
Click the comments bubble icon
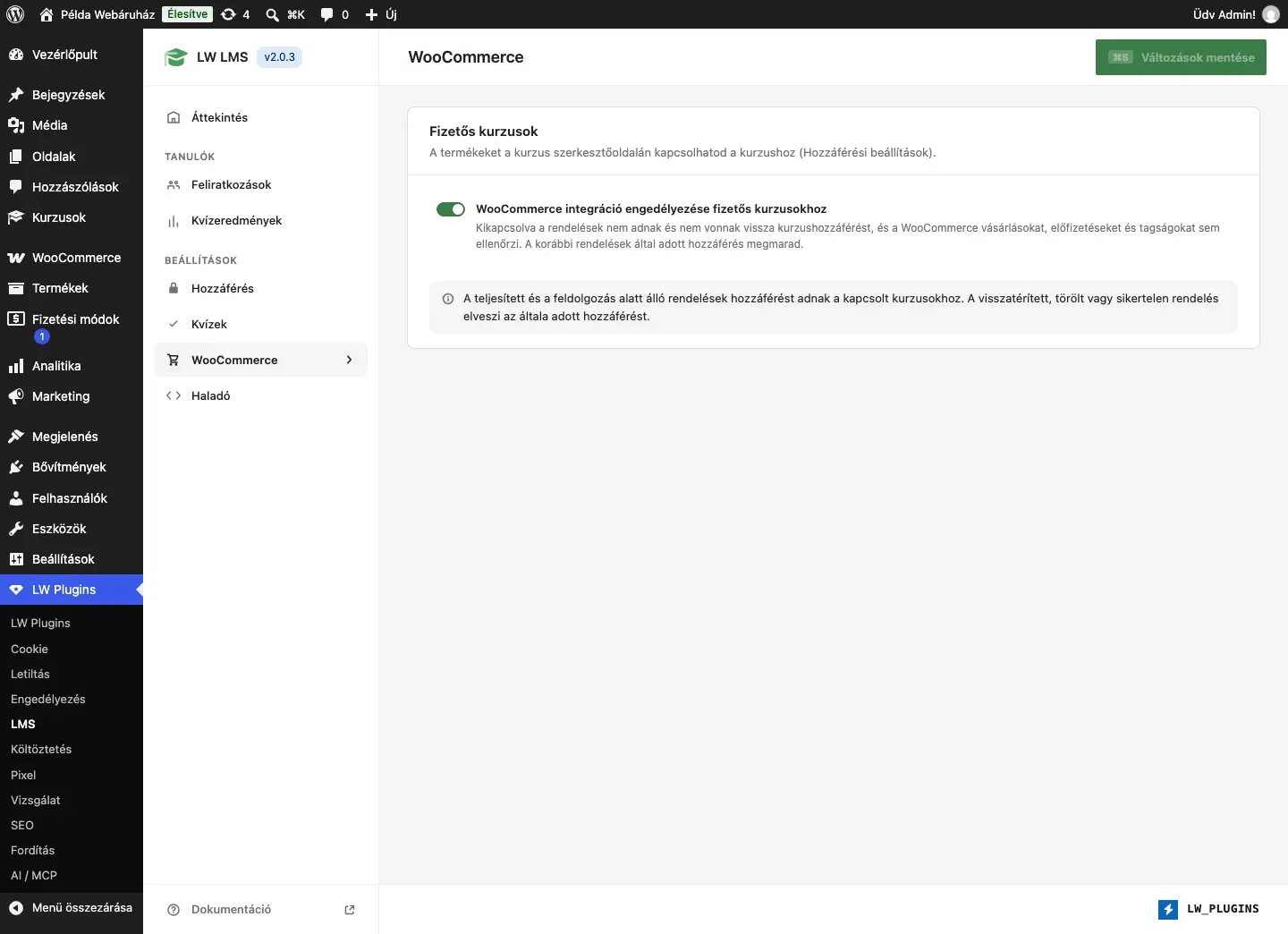coord(327,14)
